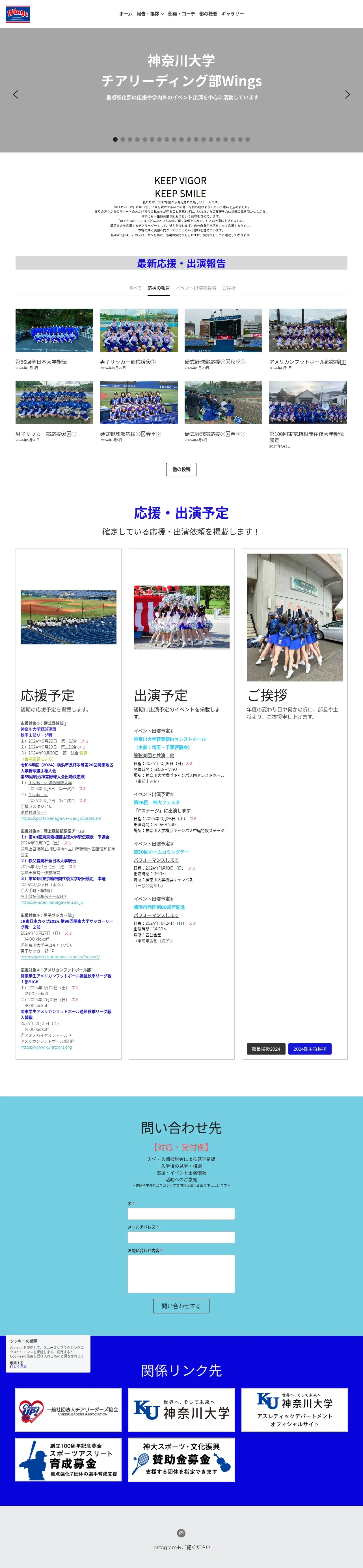
Task: Click the baseball stadium photo above 応援予定
Action: click(69, 617)
